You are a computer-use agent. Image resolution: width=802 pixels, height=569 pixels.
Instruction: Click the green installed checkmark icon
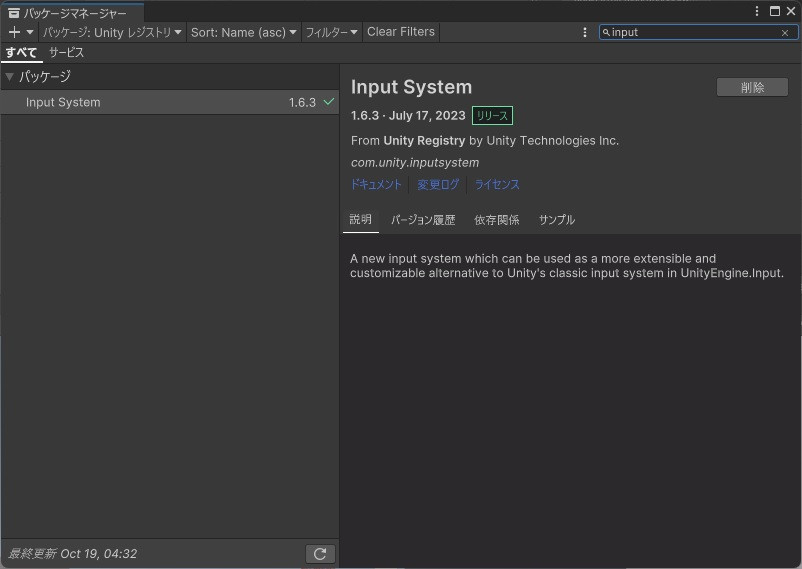pyautogui.click(x=328, y=102)
